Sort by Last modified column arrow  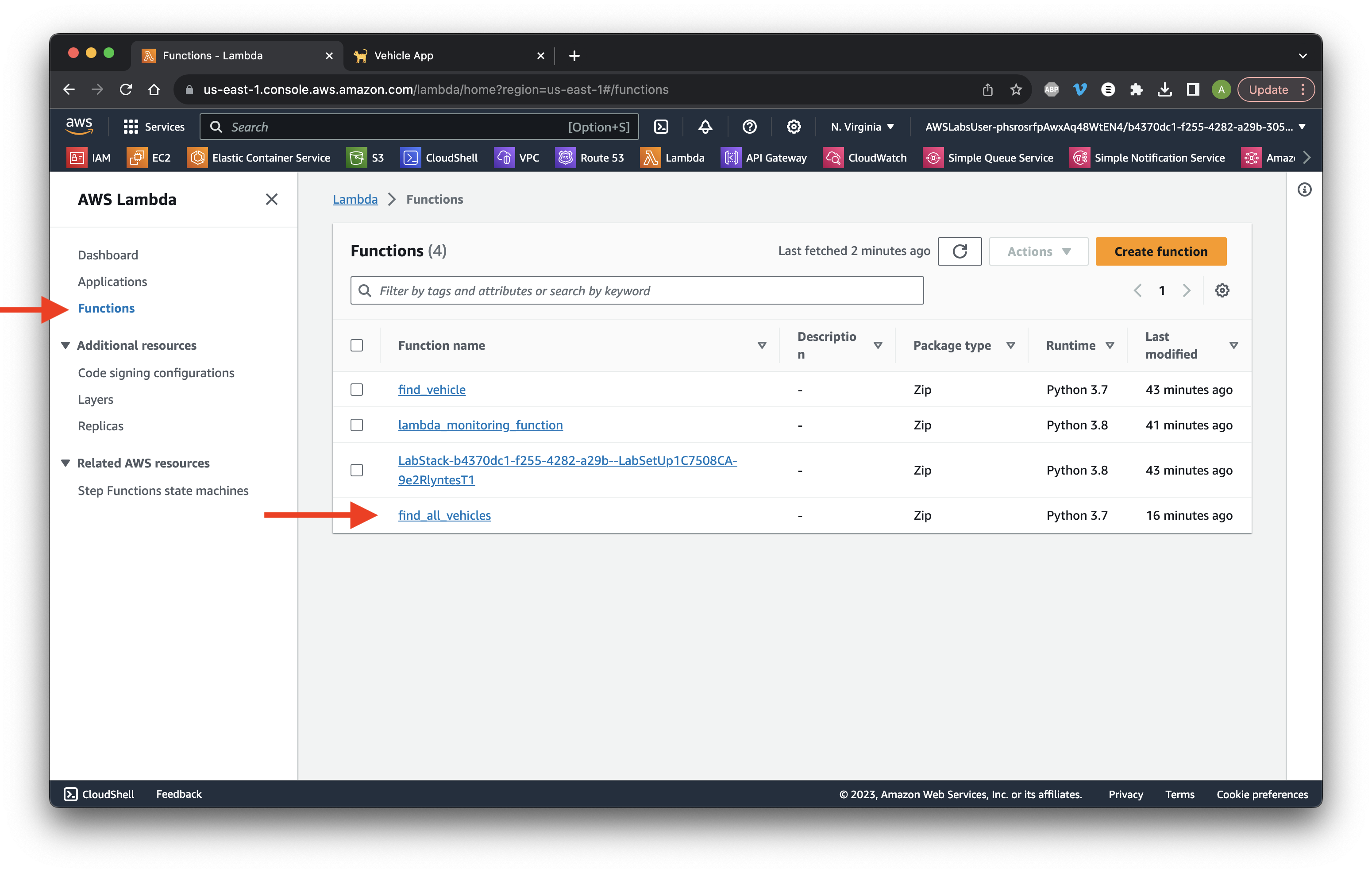[x=1233, y=345]
